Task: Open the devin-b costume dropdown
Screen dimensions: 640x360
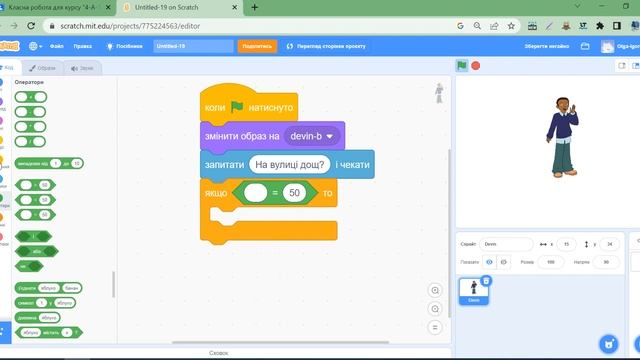Action: pyautogui.click(x=312, y=136)
